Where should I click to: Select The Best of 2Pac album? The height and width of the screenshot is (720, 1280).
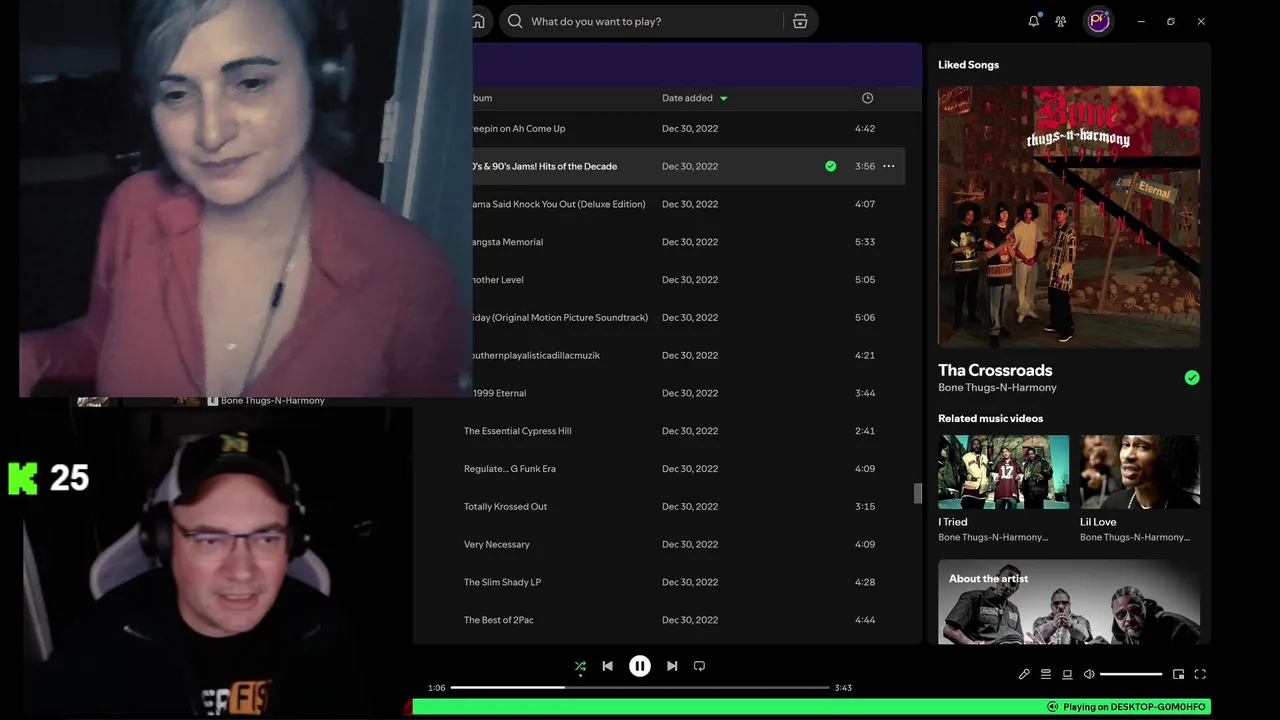[x=498, y=620]
